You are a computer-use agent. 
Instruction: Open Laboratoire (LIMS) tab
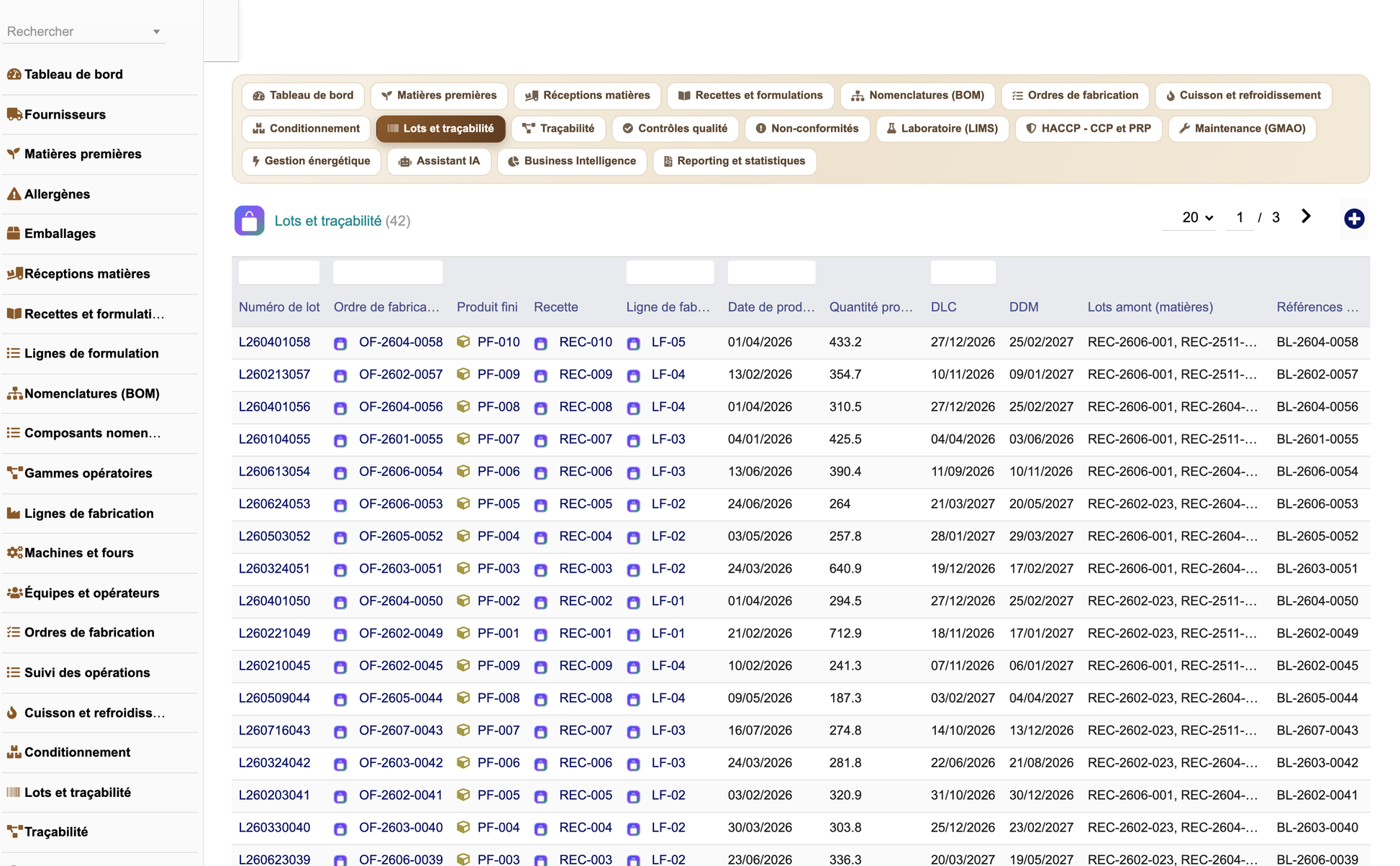pyautogui.click(x=942, y=129)
